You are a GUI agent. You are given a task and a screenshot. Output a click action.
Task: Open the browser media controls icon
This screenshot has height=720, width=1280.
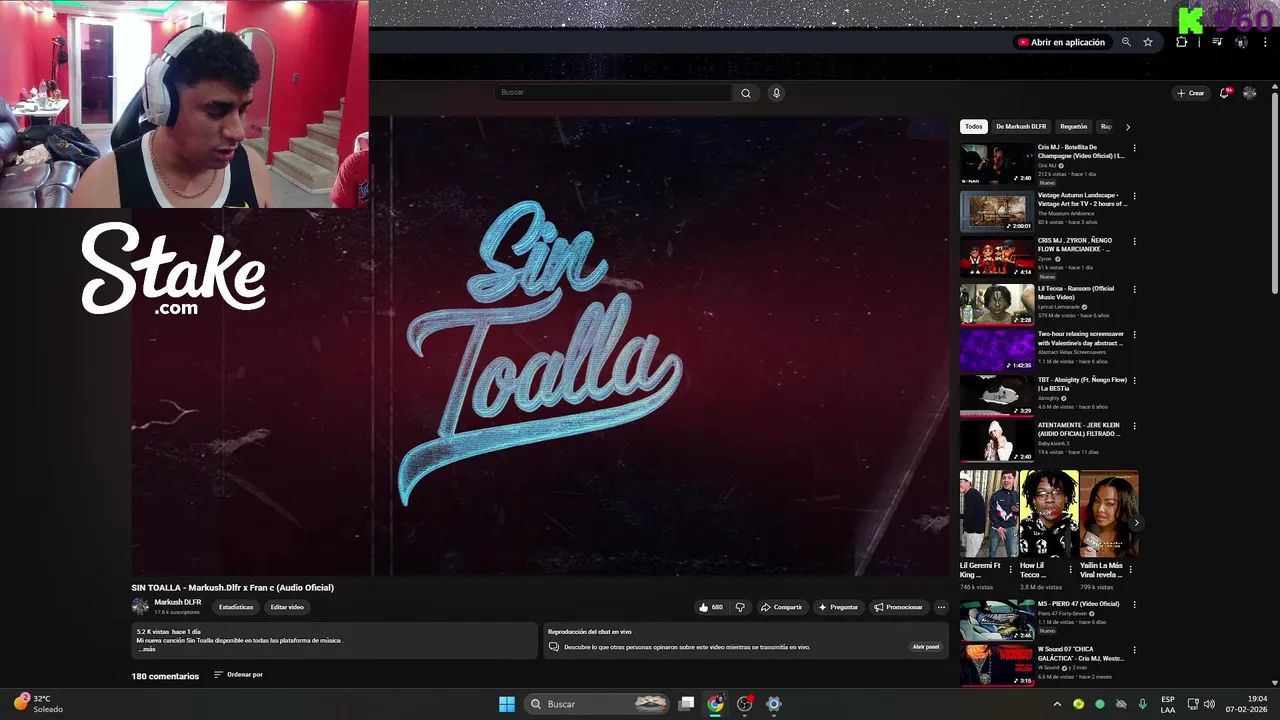click(x=1217, y=42)
